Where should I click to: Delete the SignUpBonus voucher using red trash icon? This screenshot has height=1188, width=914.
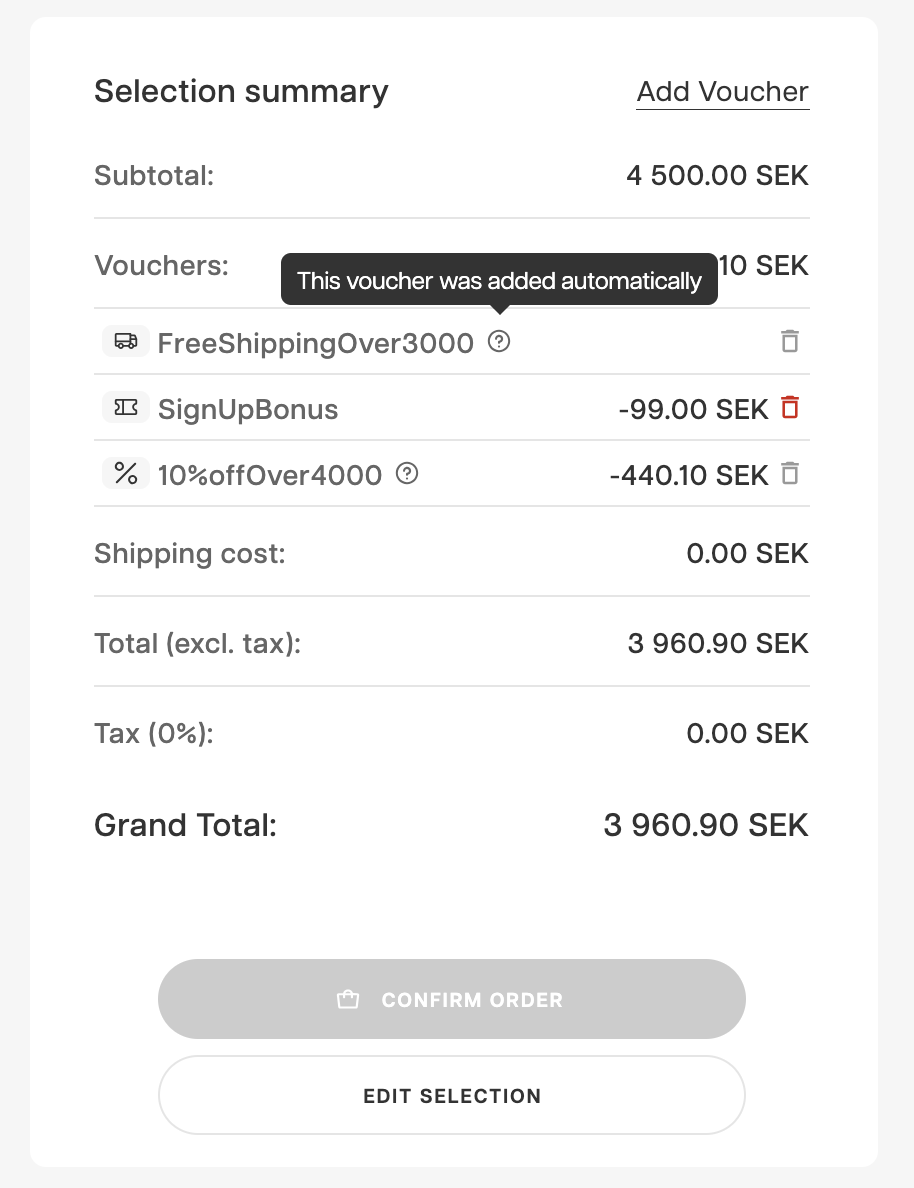pyautogui.click(x=790, y=408)
